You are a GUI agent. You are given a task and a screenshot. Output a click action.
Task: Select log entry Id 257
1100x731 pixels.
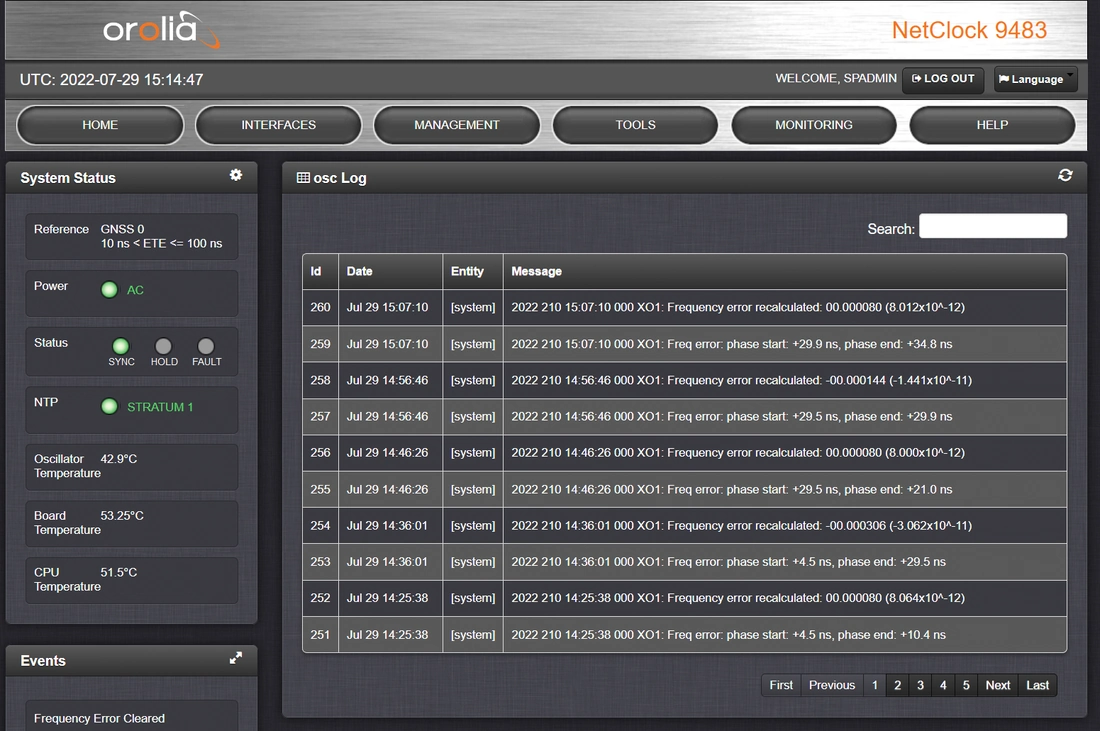point(685,417)
